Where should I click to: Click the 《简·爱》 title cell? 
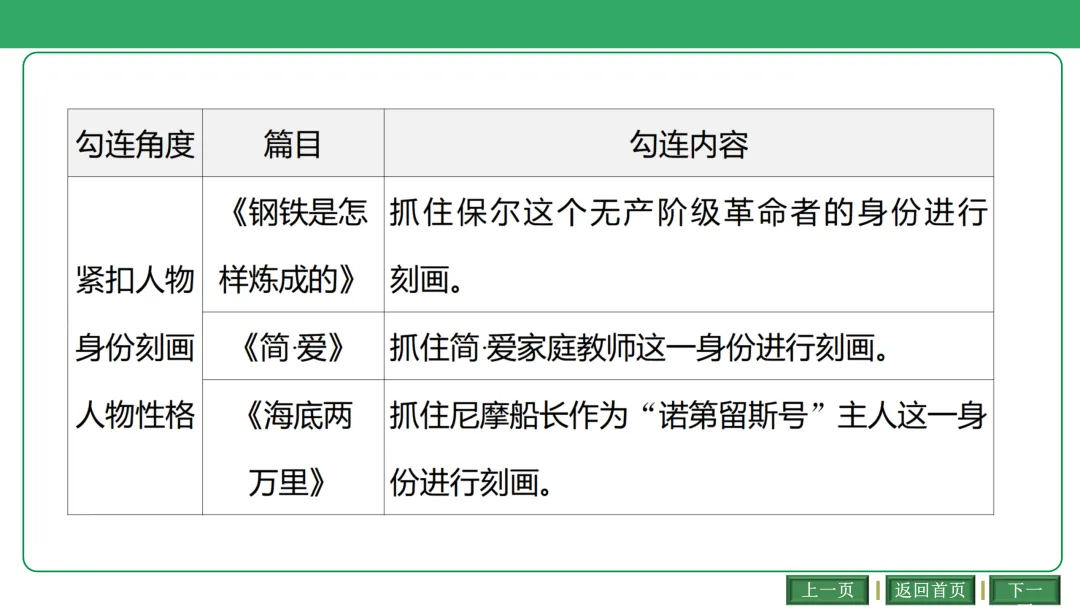point(293,346)
